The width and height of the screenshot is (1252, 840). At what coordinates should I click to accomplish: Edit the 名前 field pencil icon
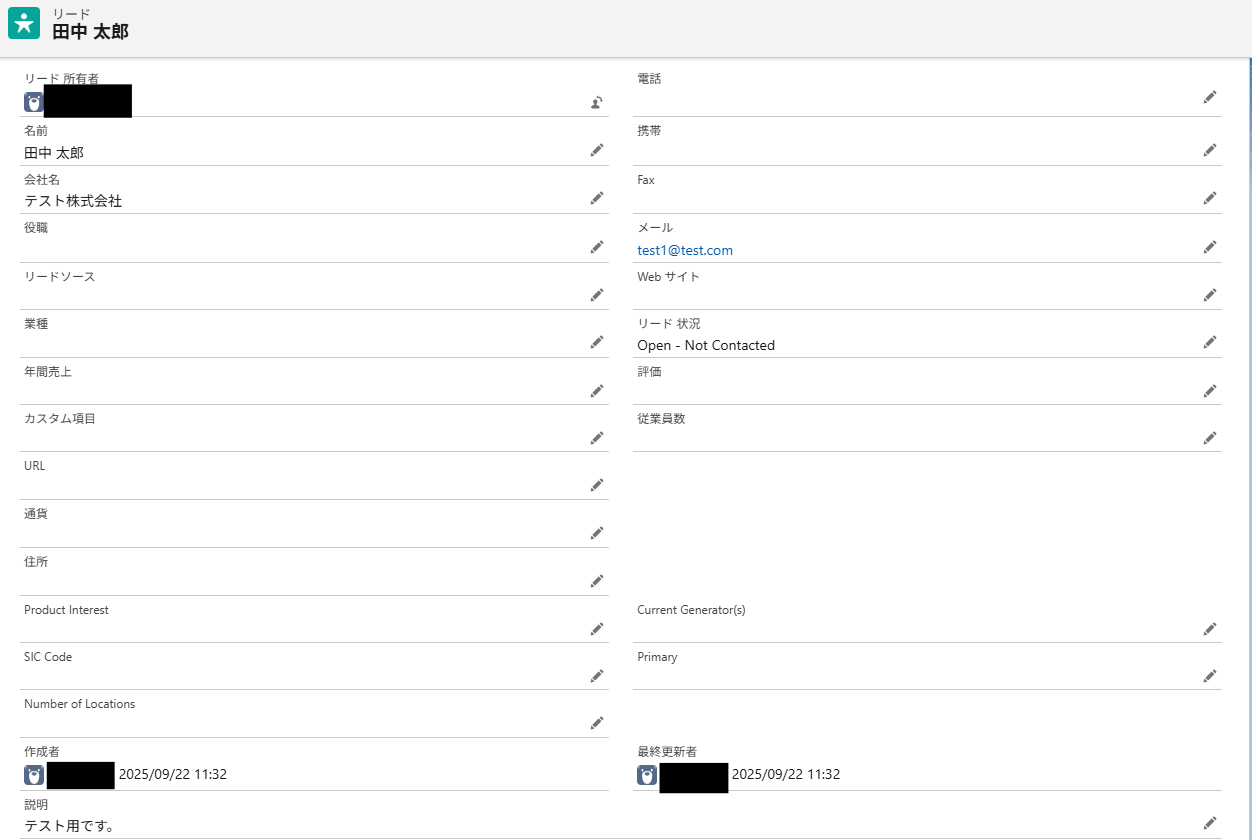pos(597,150)
